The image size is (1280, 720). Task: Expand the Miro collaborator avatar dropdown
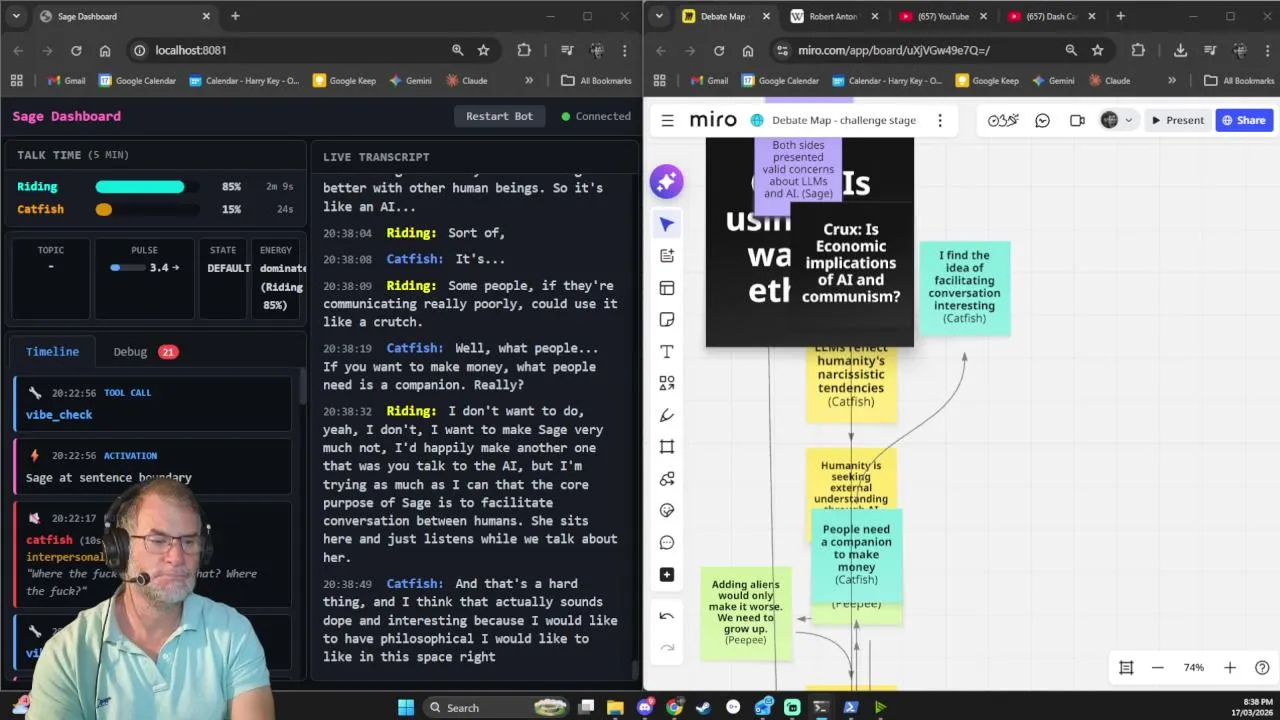pyautogui.click(x=1129, y=120)
